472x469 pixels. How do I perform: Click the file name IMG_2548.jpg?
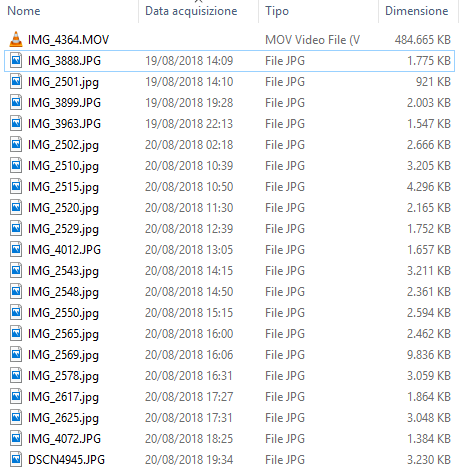[63, 292]
